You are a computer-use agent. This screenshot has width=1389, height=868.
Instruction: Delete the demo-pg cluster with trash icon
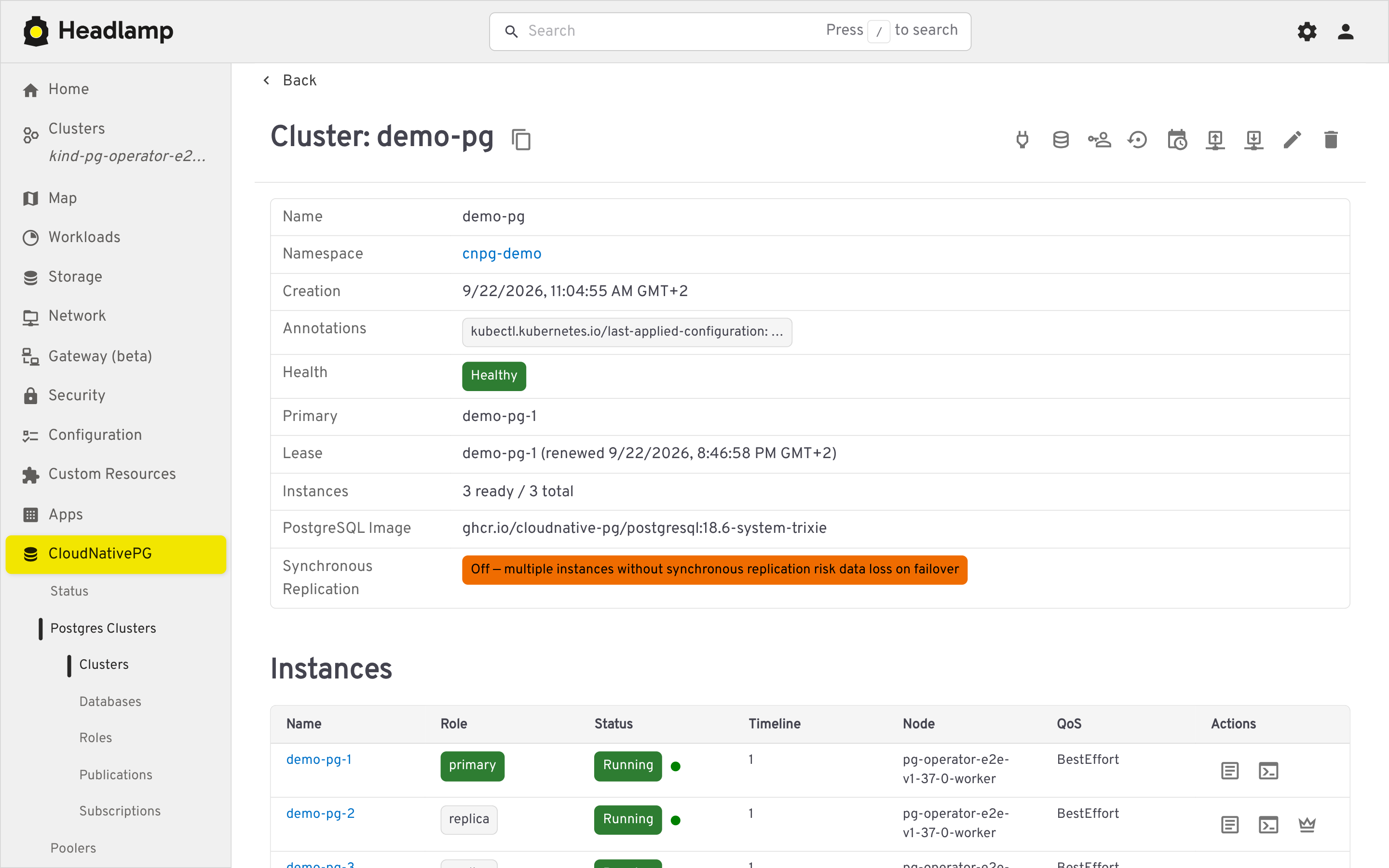tap(1331, 139)
